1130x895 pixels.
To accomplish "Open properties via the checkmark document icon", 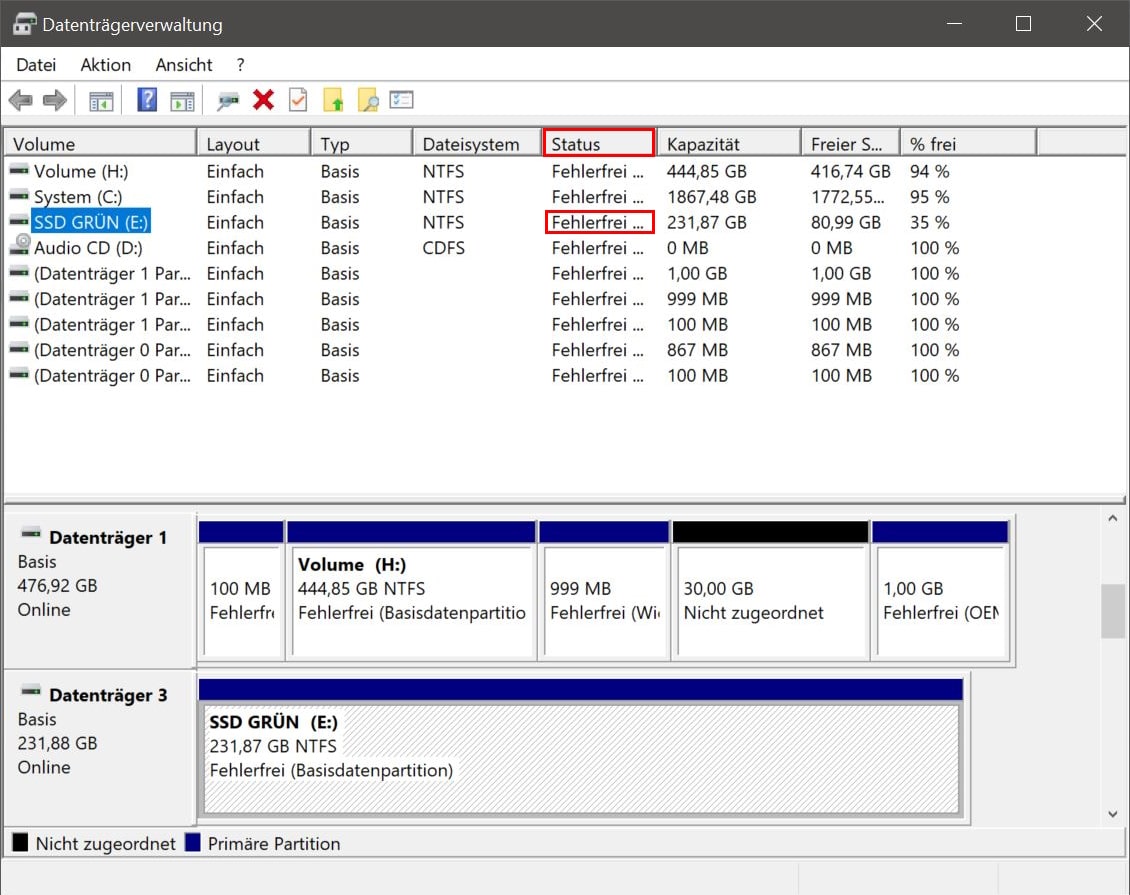I will [x=298, y=99].
